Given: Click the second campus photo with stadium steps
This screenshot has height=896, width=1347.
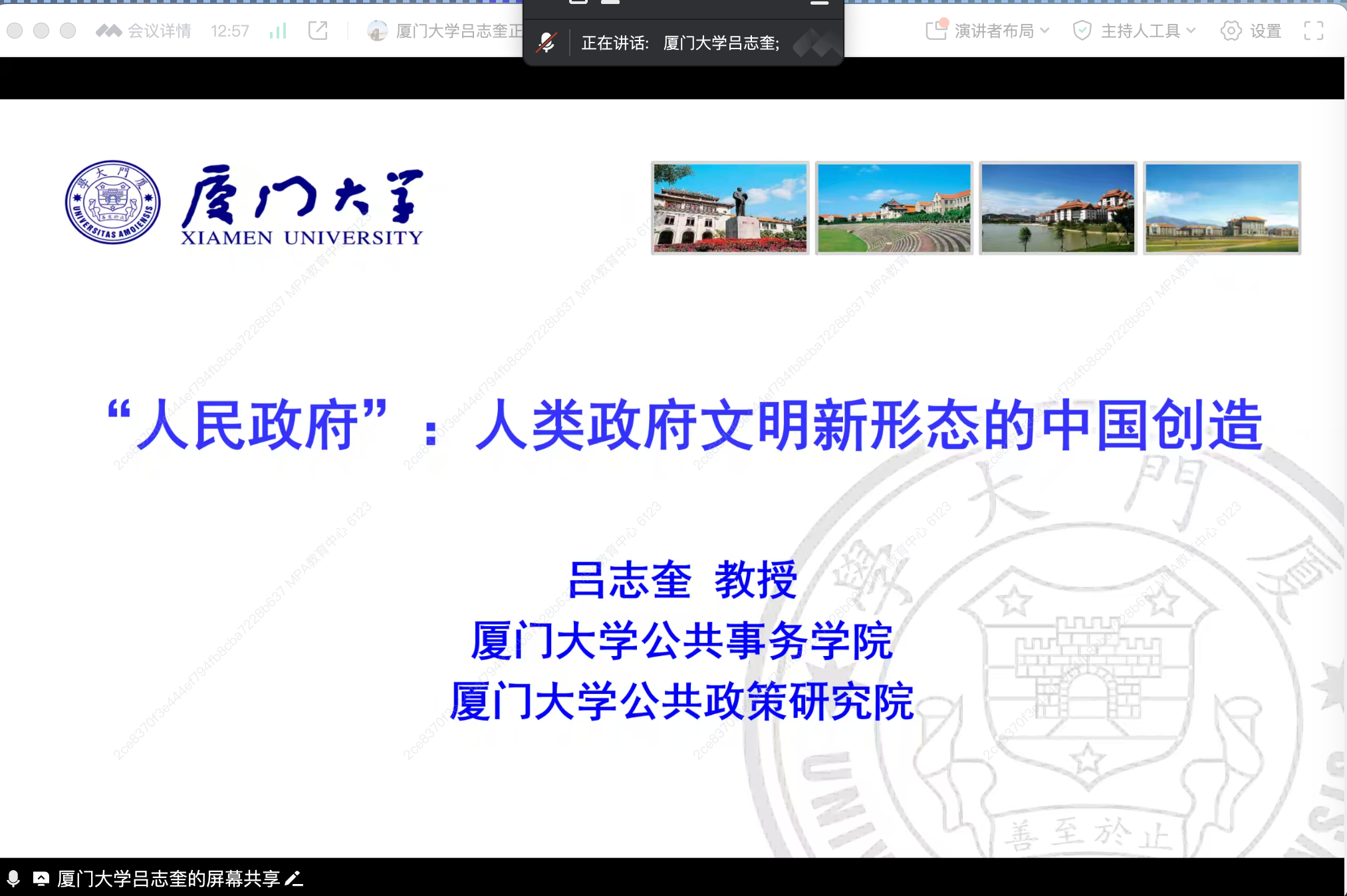Looking at the screenshot, I should pyautogui.click(x=894, y=208).
